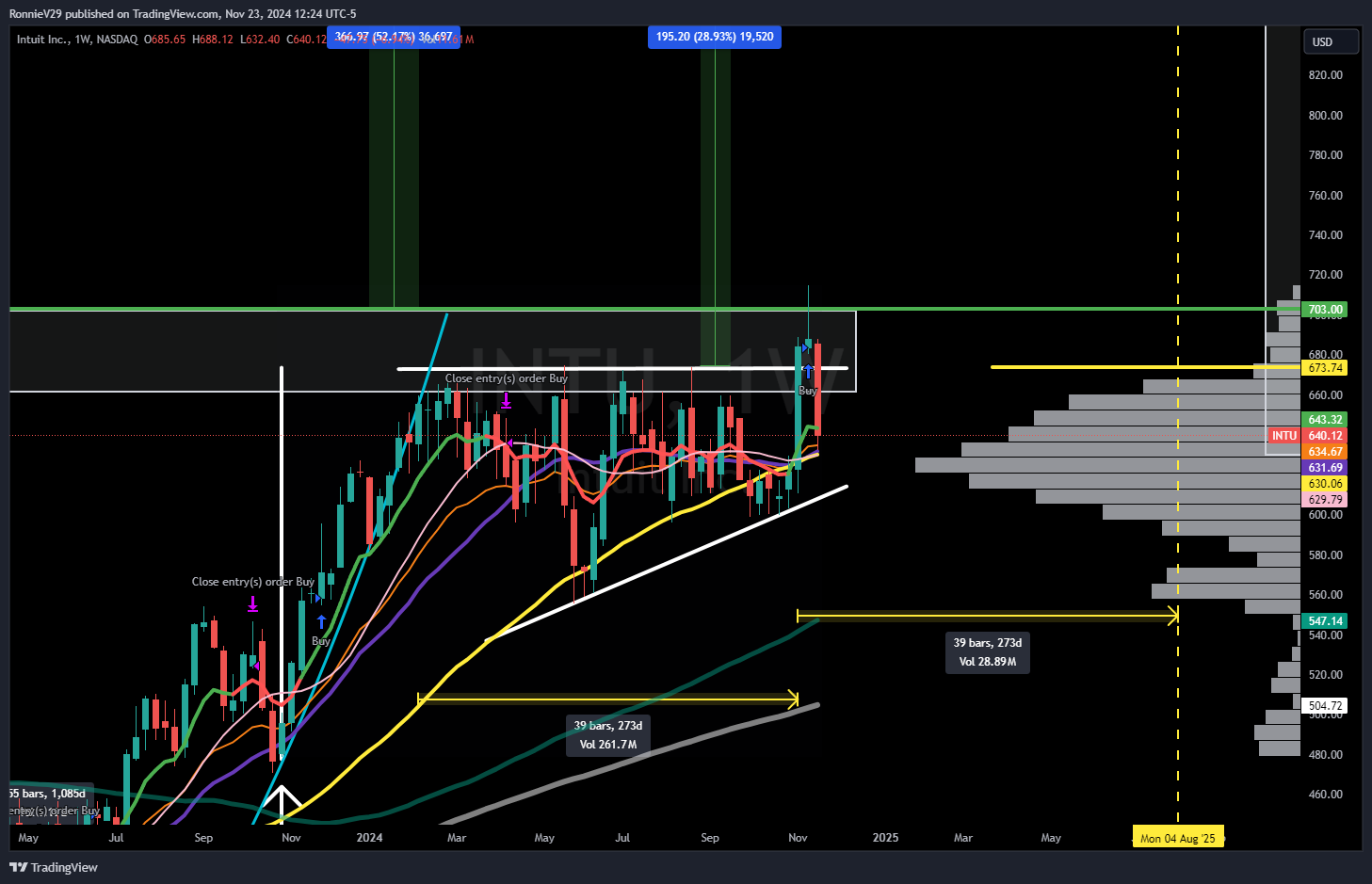Click the 520.00 price axis label

1325,675
